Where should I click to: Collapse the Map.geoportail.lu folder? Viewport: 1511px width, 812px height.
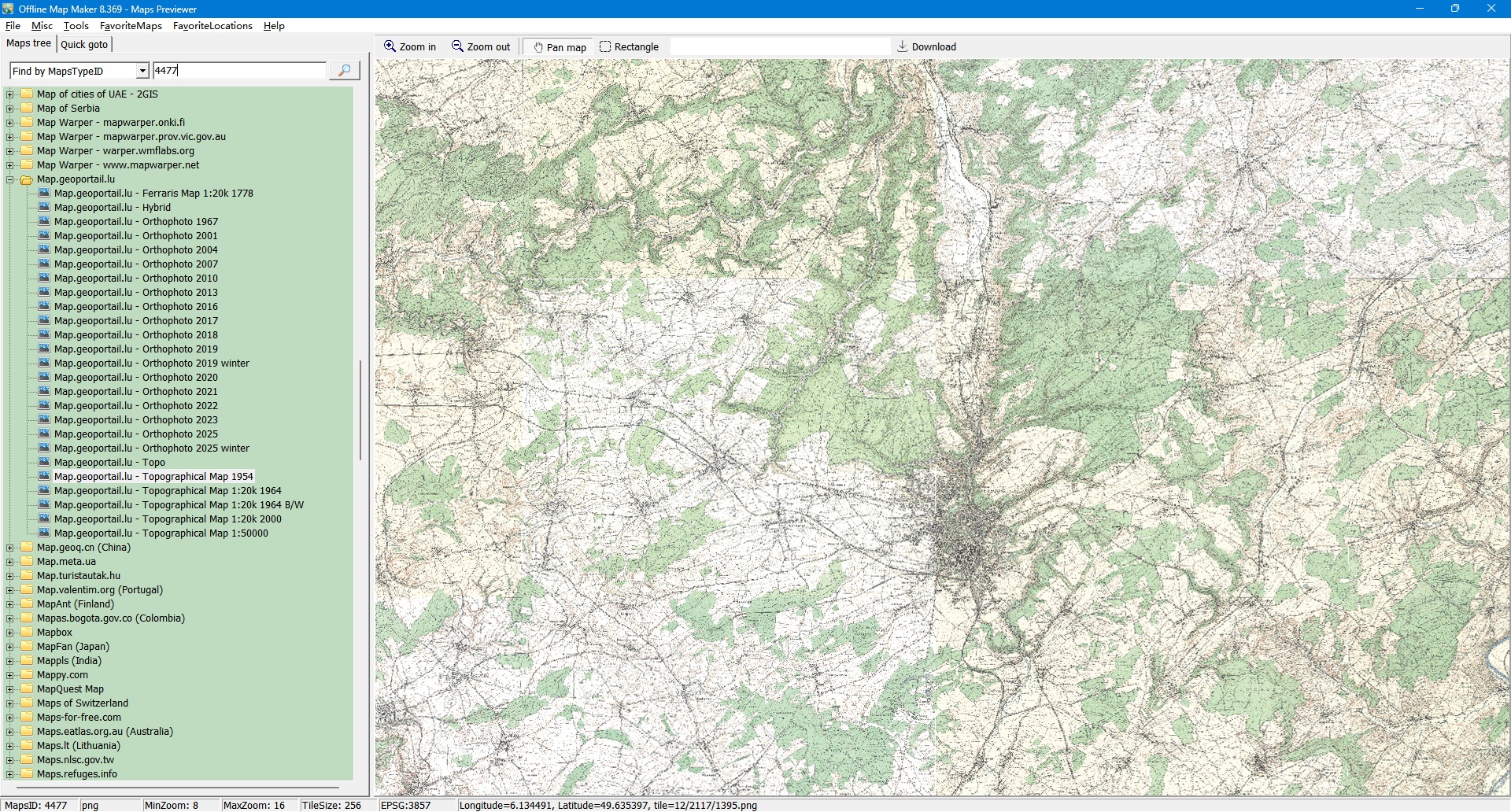9,179
